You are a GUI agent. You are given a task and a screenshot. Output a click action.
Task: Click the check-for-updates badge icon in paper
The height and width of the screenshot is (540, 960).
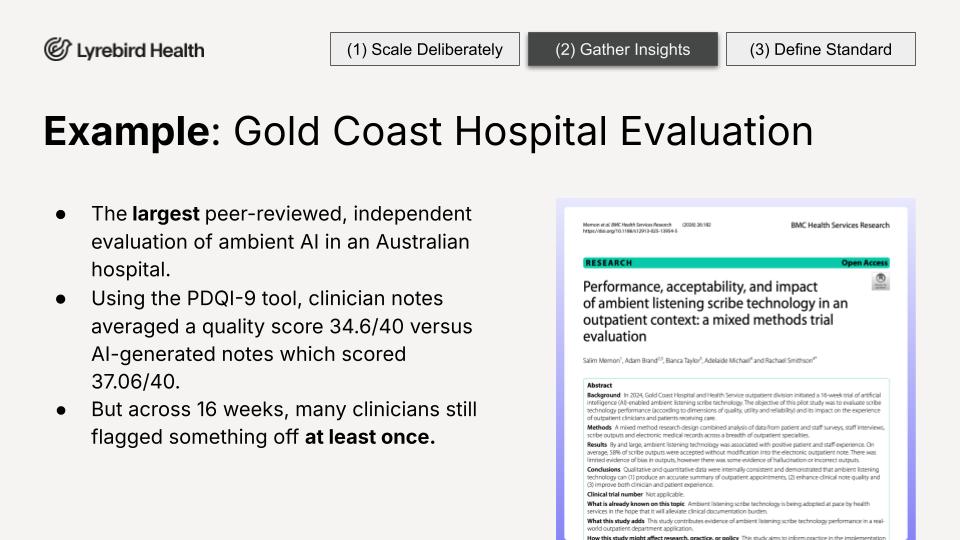880,282
